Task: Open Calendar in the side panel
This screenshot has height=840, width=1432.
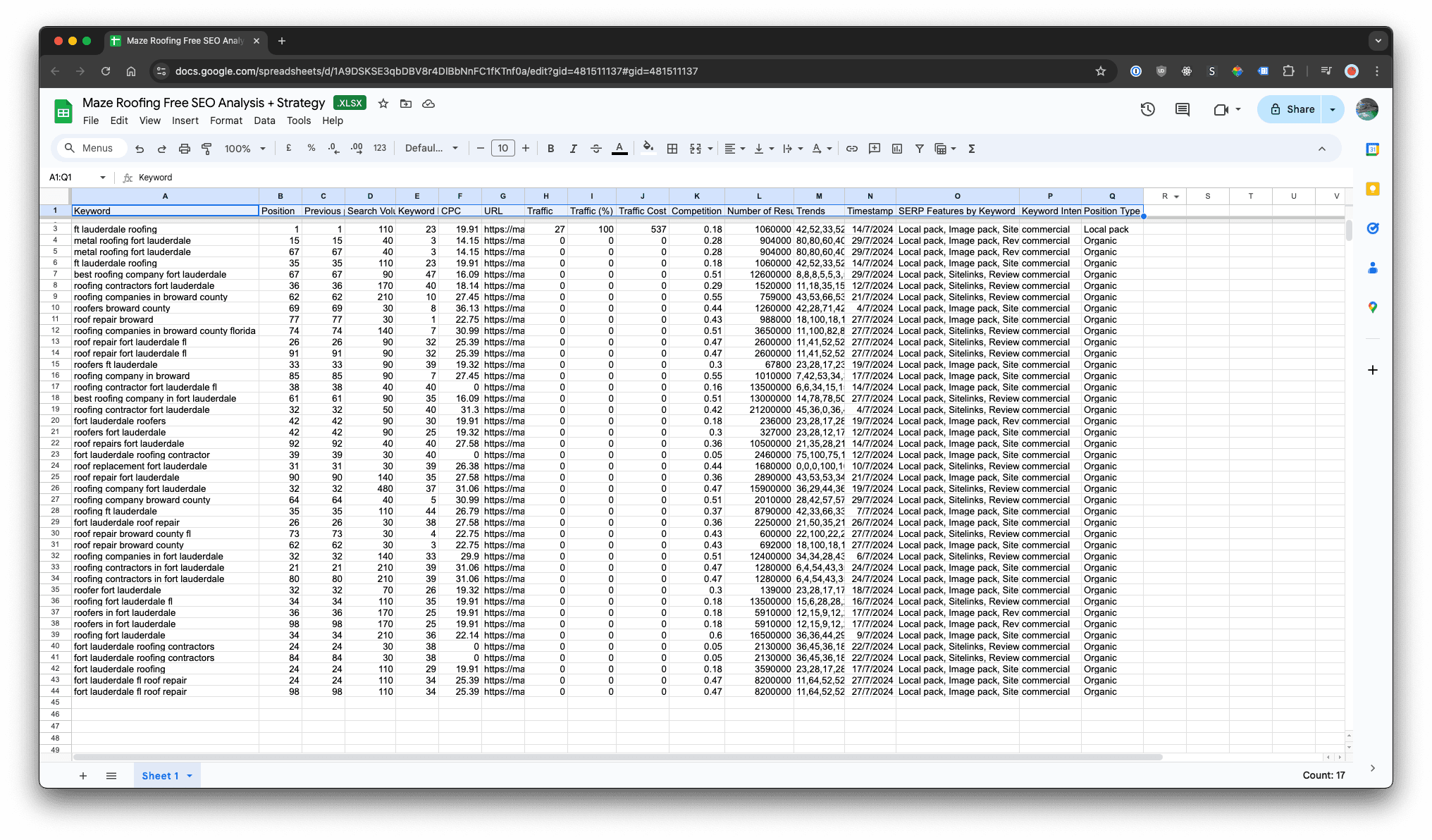Action: (x=1372, y=149)
